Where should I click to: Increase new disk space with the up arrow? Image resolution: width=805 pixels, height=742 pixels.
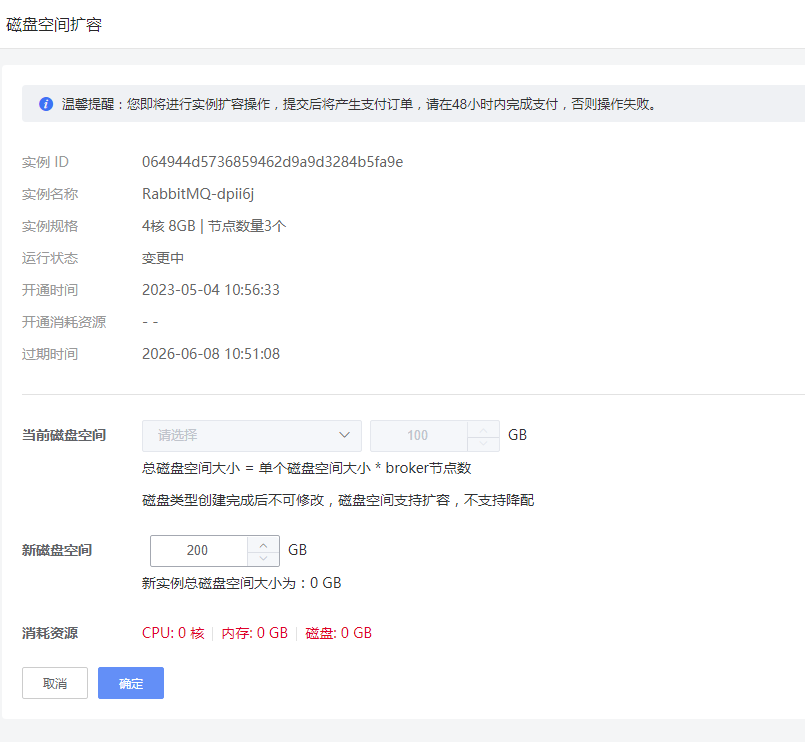(x=264, y=543)
